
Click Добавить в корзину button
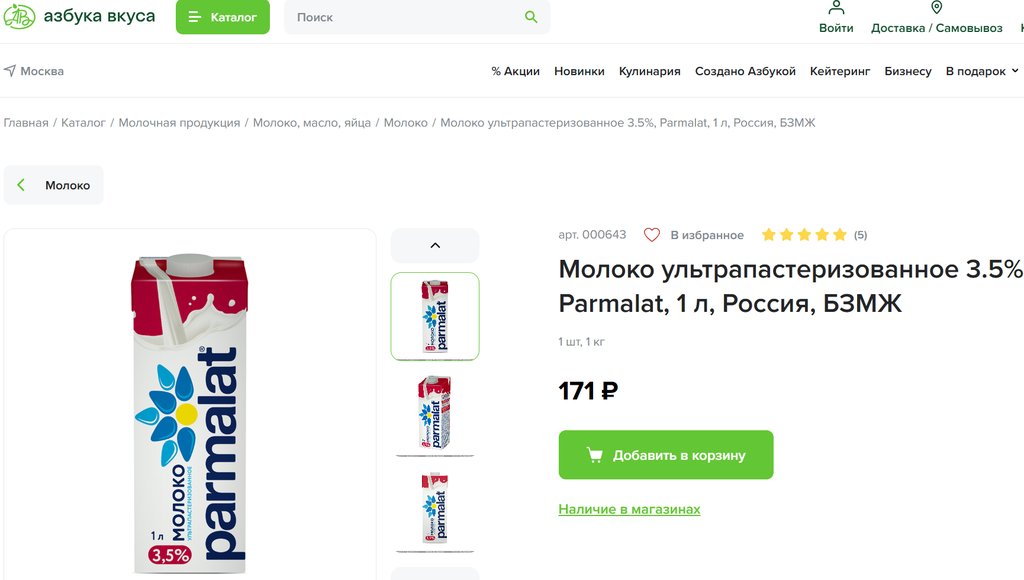coord(666,455)
